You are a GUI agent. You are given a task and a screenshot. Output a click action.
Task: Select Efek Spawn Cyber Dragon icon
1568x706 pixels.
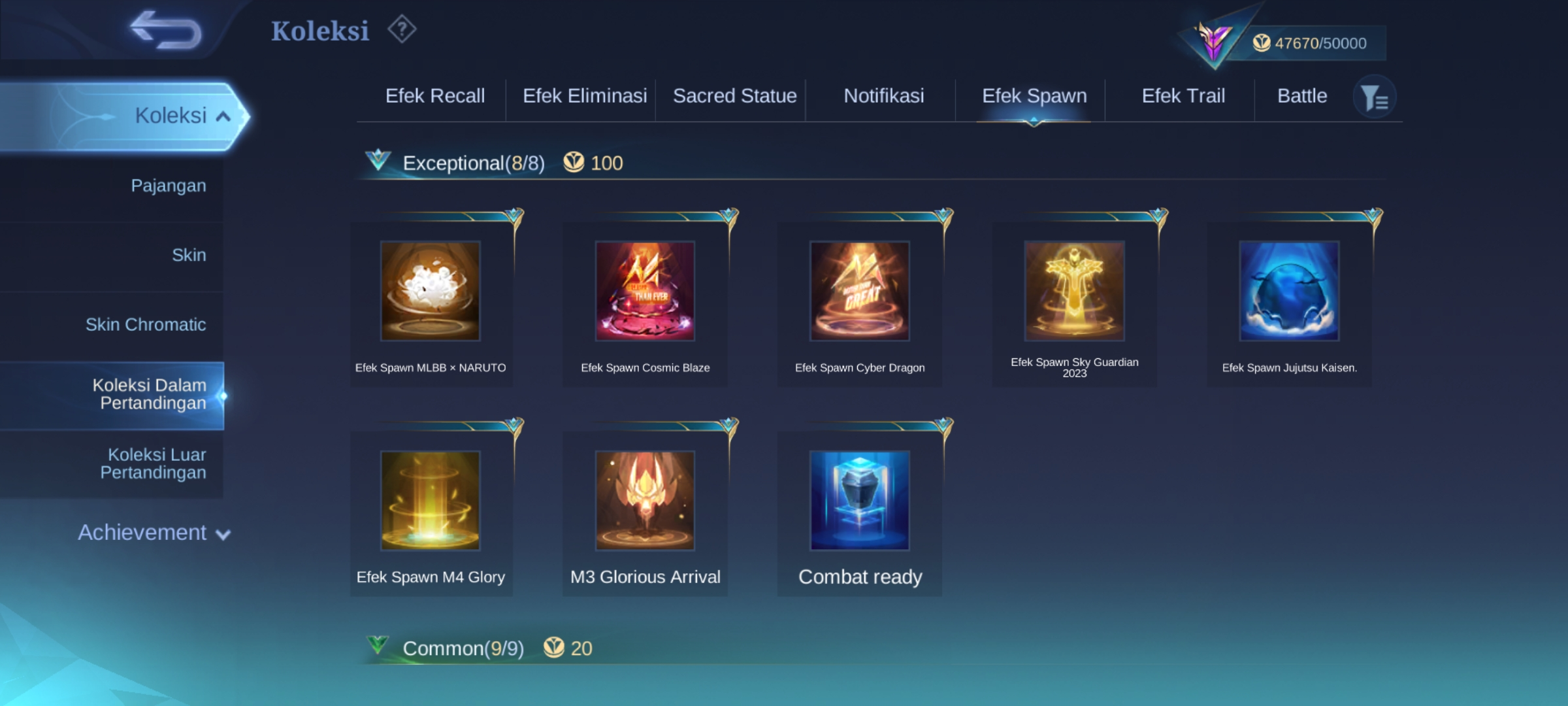pos(860,291)
